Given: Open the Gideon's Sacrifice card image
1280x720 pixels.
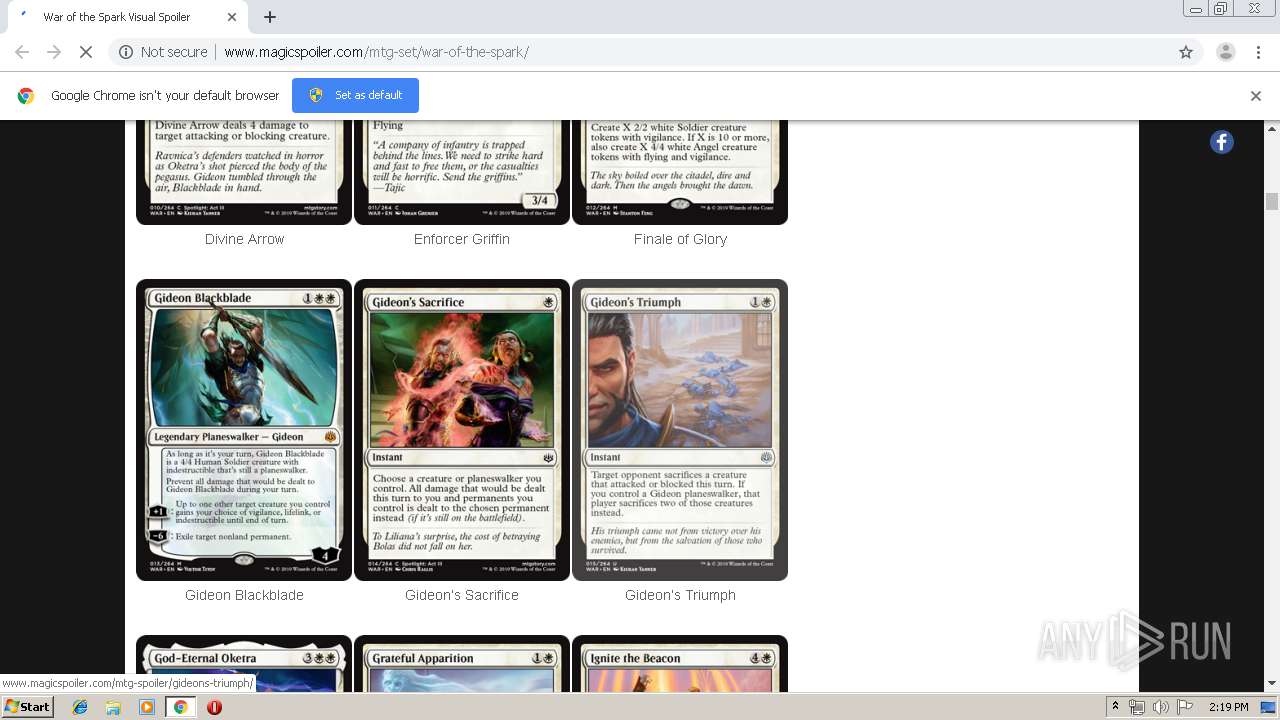Looking at the screenshot, I should click(x=462, y=430).
